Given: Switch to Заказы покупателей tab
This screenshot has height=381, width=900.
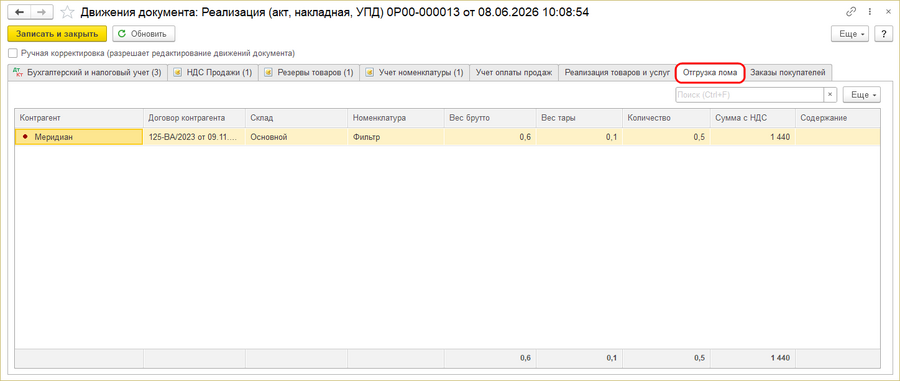Looking at the screenshot, I should (788, 73).
